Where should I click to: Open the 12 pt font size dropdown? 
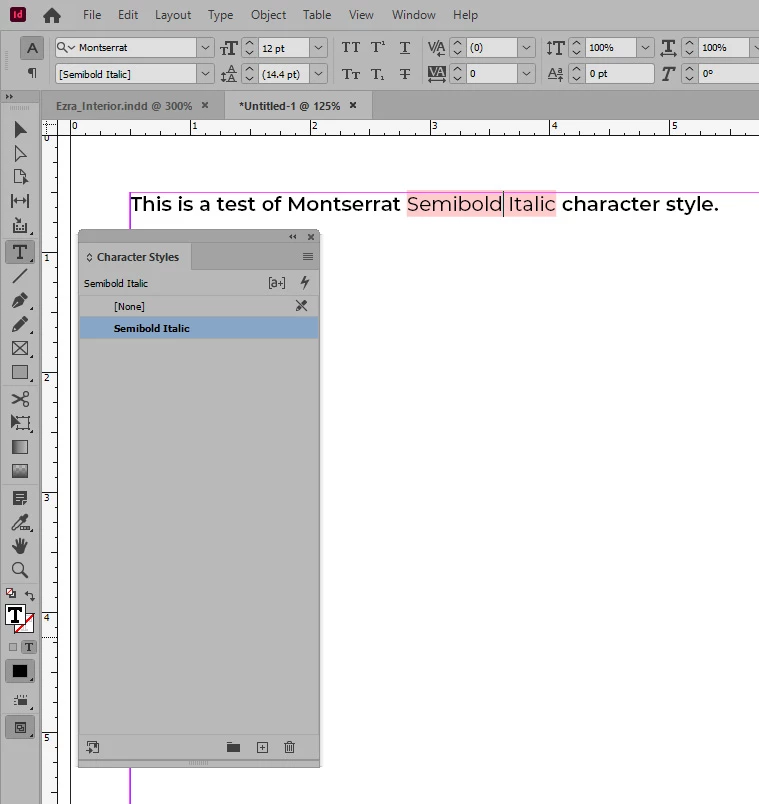click(x=318, y=48)
